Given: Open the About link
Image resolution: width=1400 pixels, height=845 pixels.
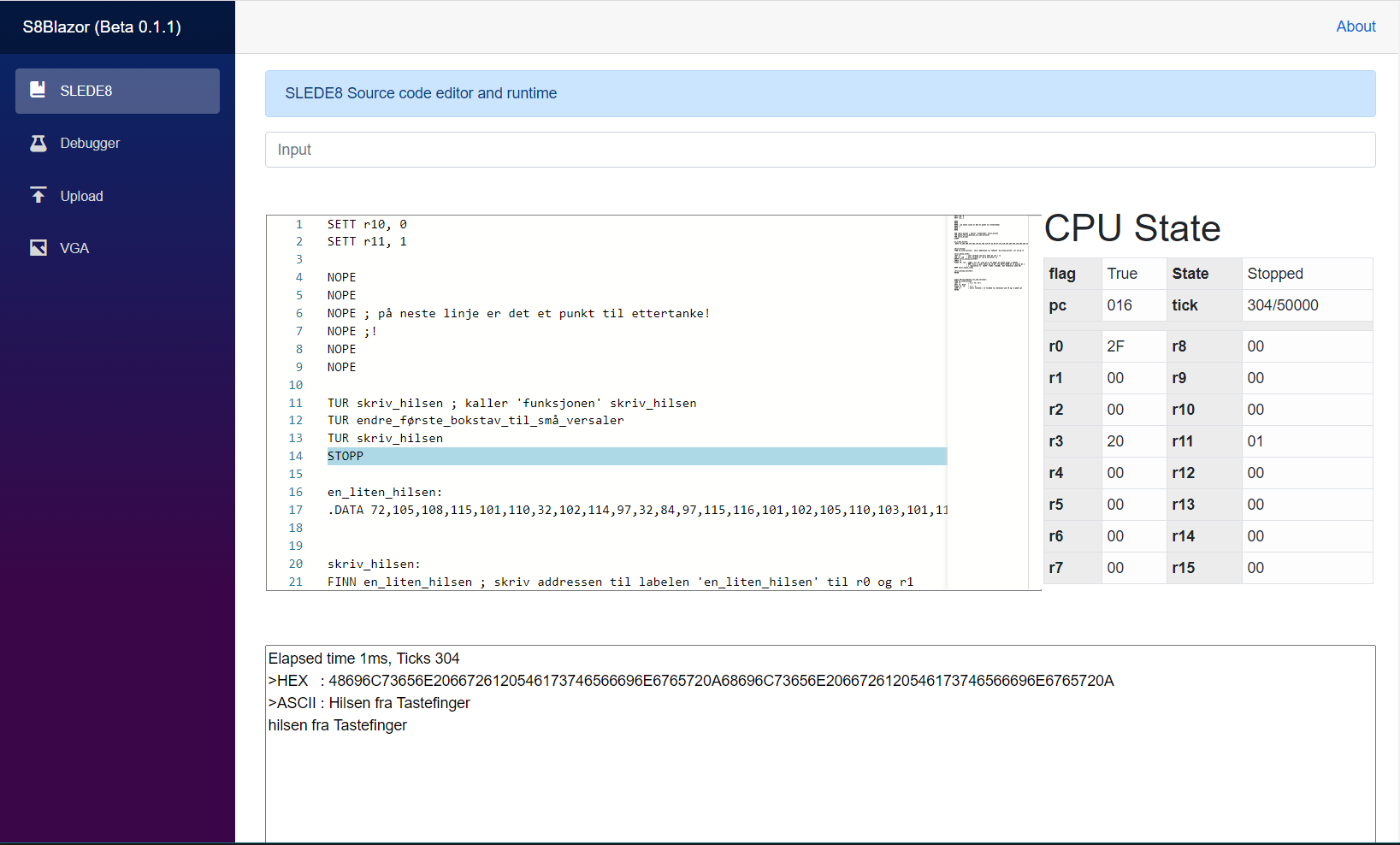Looking at the screenshot, I should (x=1356, y=27).
